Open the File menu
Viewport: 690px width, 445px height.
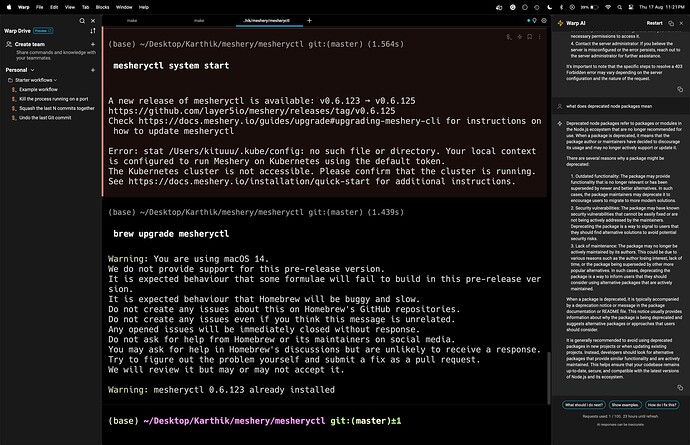coord(40,7)
